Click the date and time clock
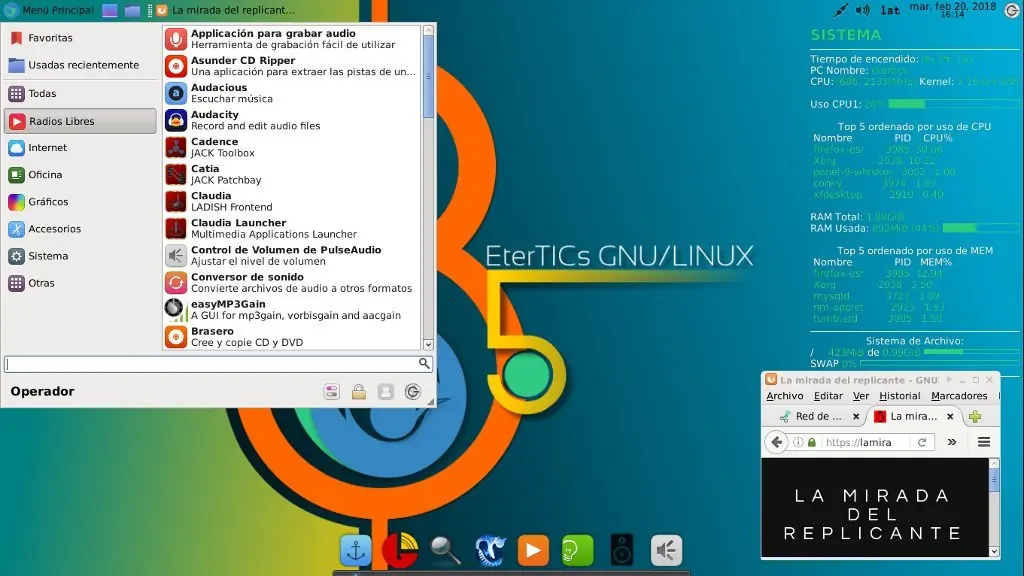The width and height of the screenshot is (1024, 576). (953, 9)
